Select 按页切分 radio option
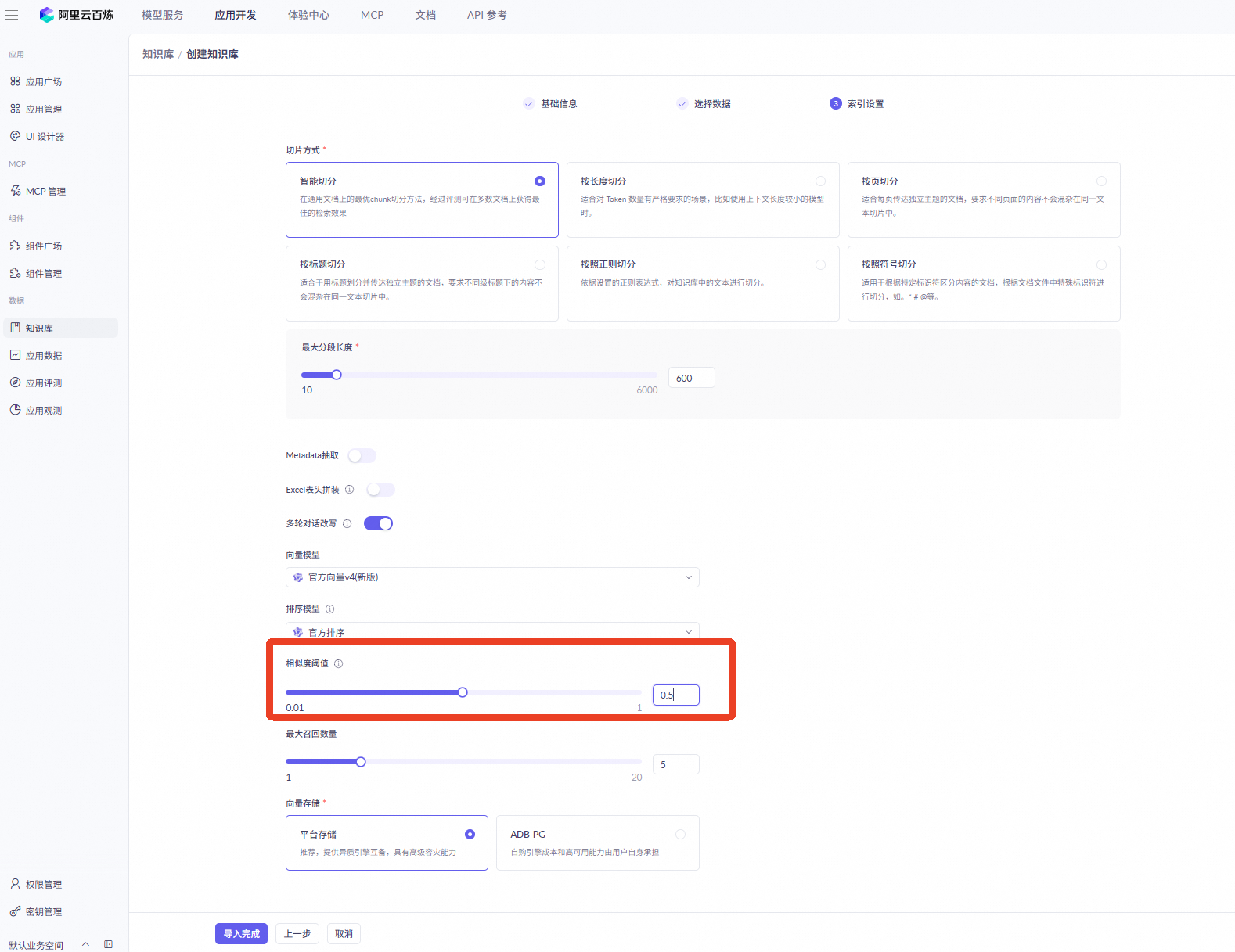1235x952 pixels. 1102,181
